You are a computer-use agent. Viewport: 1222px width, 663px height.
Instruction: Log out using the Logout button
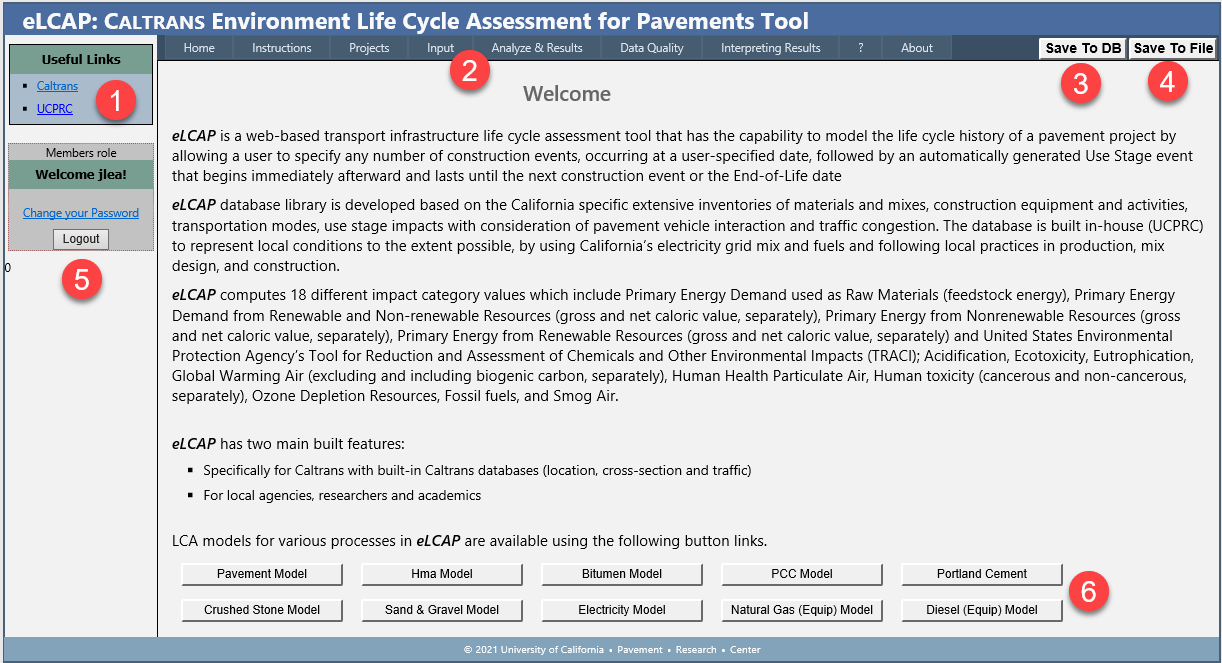tap(81, 239)
